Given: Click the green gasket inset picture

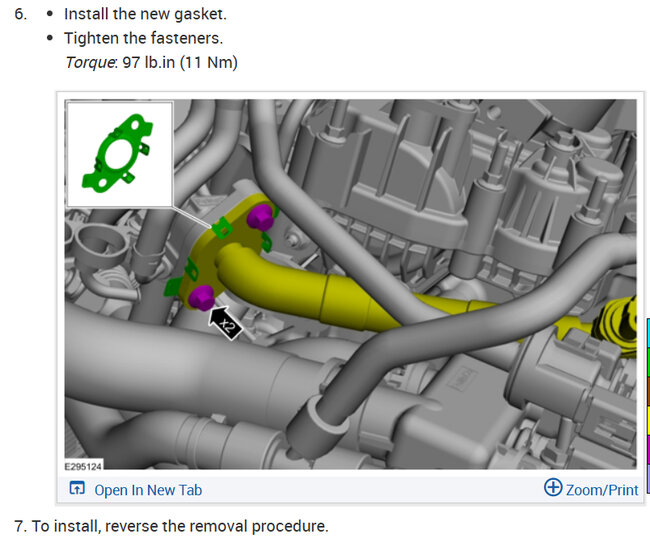Looking at the screenshot, I should pyautogui.click(x=119, y=154).
